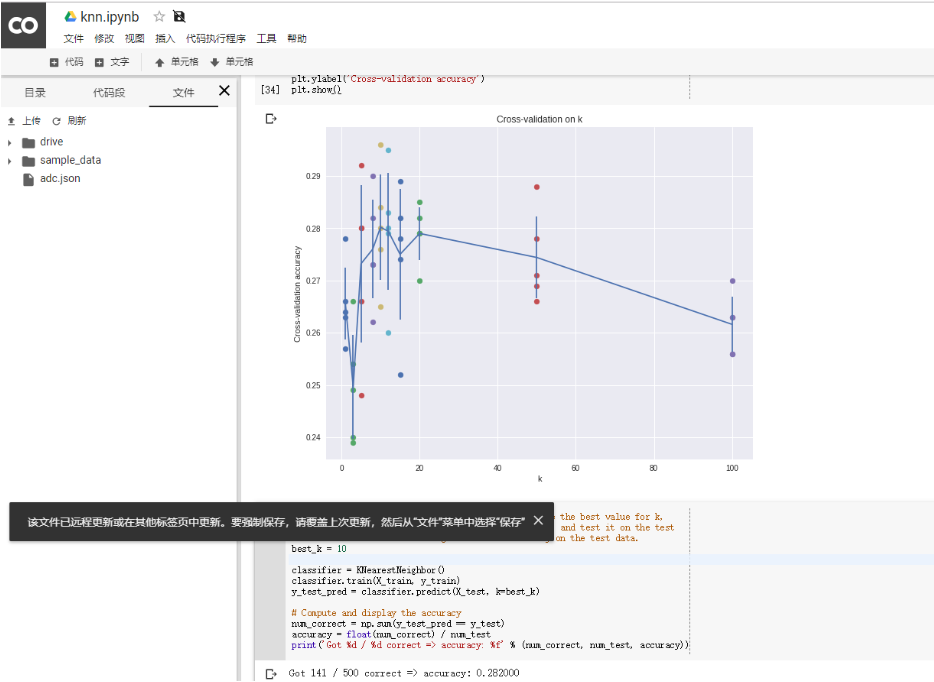The image size is (934, 682).
Task: Click the print accuracy code line
Action: [490, 645]
